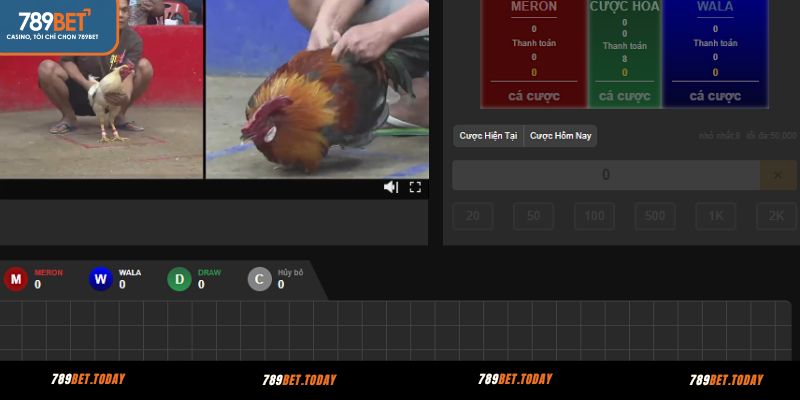Image resolution: width=800 pixels, height=400 pixels.
Task: Expand video to fullscreen
Action: point(415,187)
